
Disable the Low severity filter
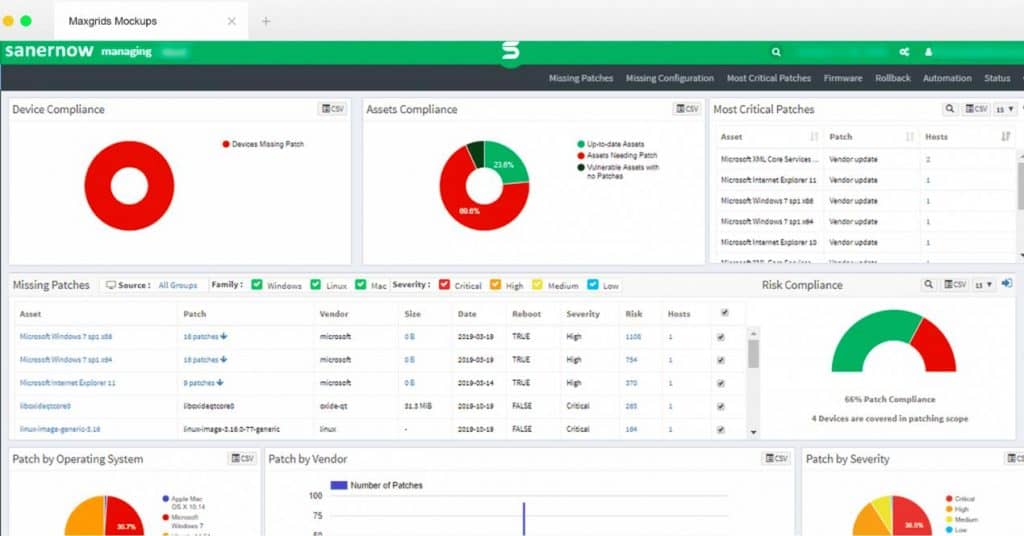pyautogui.click(x=593, y=285)
